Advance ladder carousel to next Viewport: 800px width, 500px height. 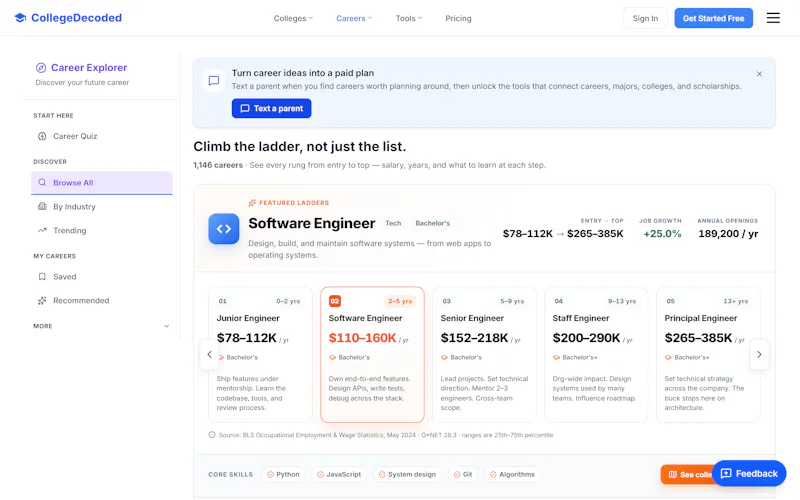(x=759, y=355)
